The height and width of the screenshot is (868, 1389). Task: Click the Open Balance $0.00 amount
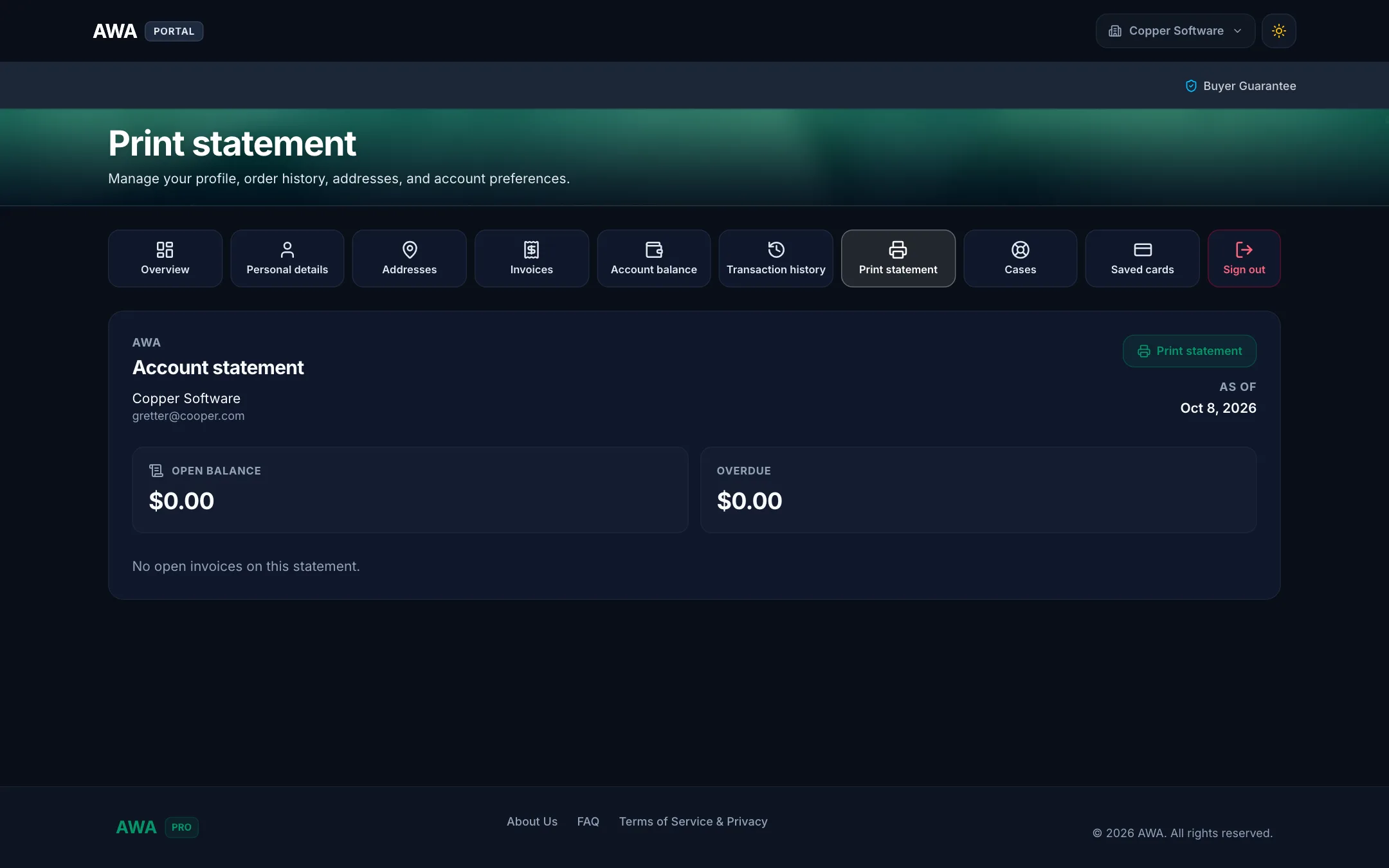[x=181, y=501]
